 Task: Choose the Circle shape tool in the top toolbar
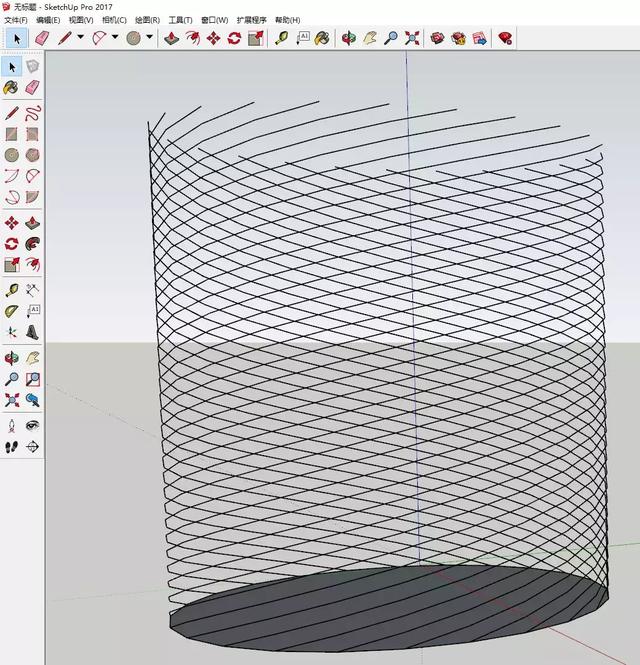coord(134,39)
